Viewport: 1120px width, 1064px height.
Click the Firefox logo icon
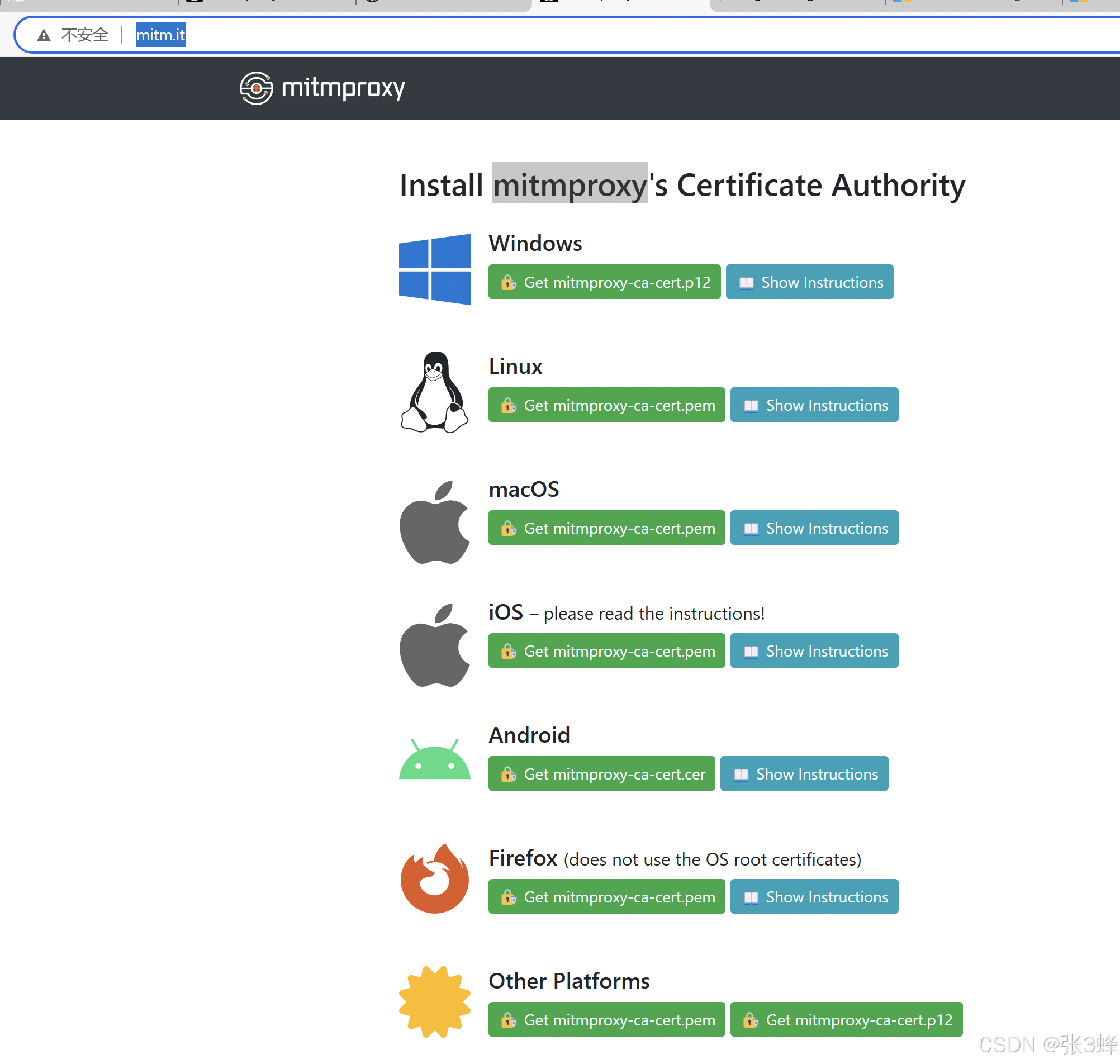(x=434, y=878)
